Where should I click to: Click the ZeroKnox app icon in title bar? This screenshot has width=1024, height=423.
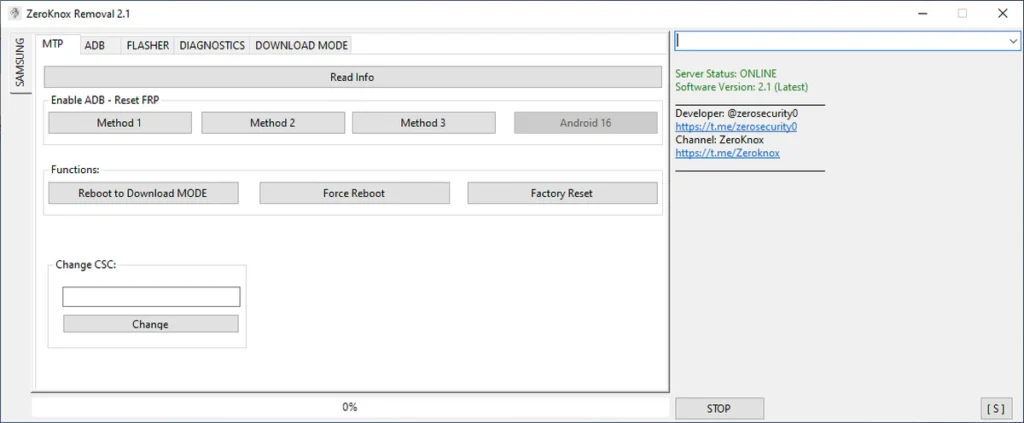(15, 13)
